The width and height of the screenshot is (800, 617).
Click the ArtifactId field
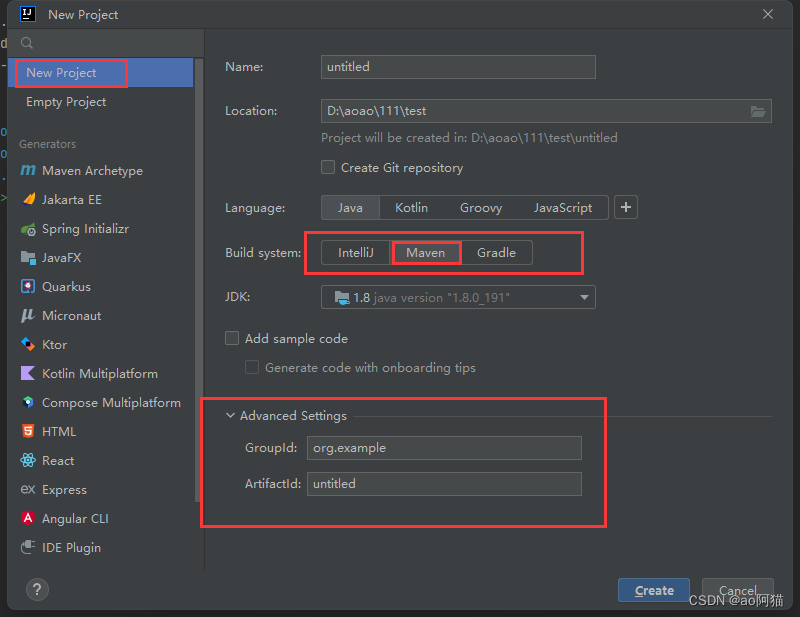(444, 483)
